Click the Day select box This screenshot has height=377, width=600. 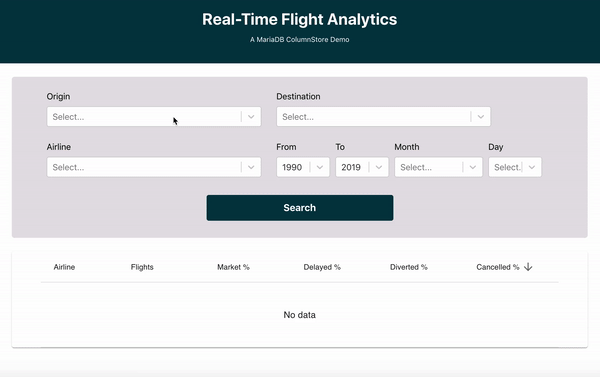(x=515, y=167)
